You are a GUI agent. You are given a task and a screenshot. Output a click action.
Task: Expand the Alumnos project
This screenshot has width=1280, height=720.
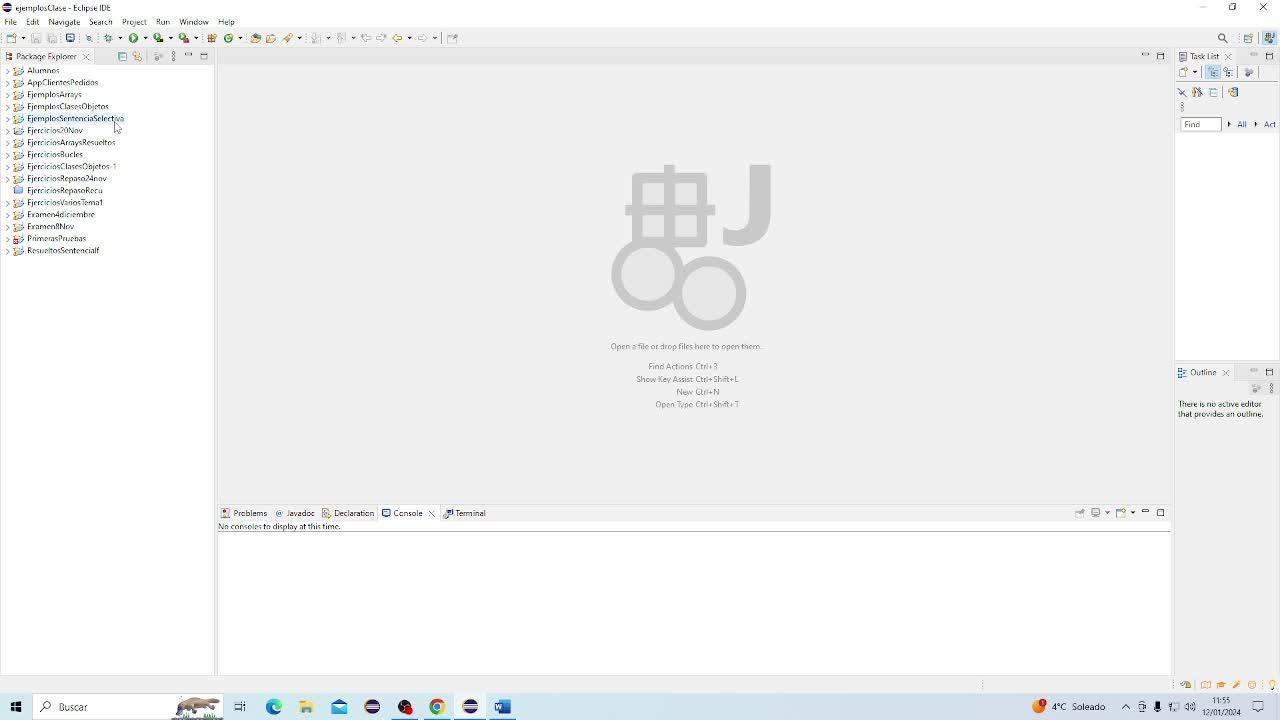pyautogui.click(x=8, y=71)
